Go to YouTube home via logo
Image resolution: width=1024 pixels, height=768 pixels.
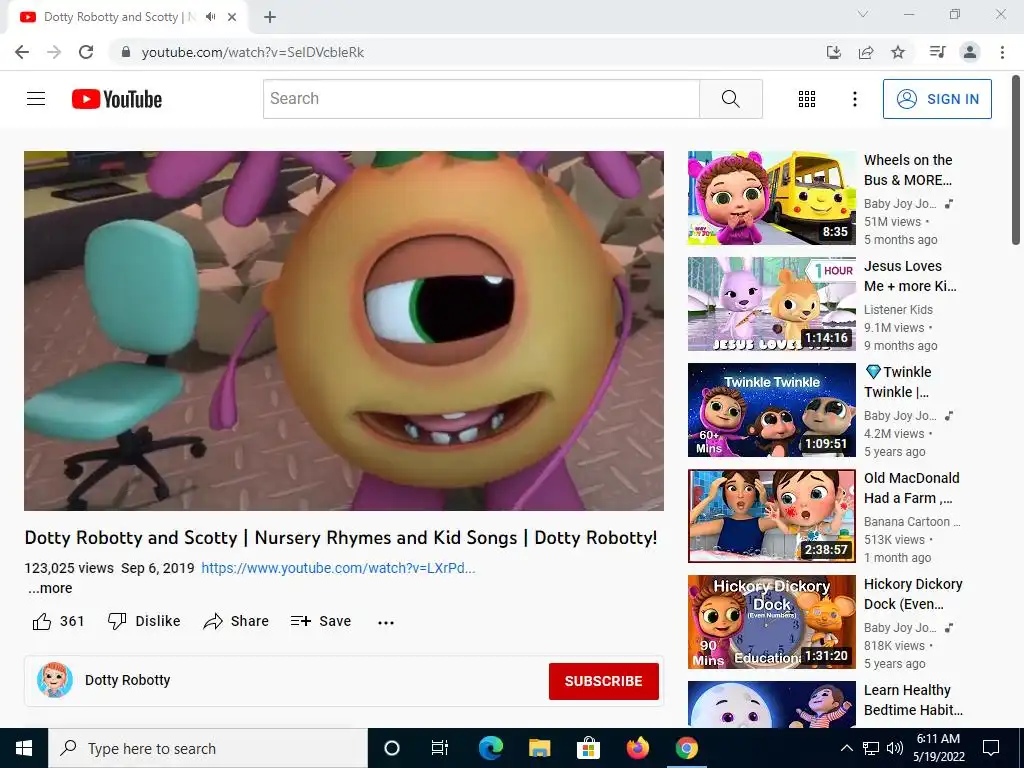(117, 99)
